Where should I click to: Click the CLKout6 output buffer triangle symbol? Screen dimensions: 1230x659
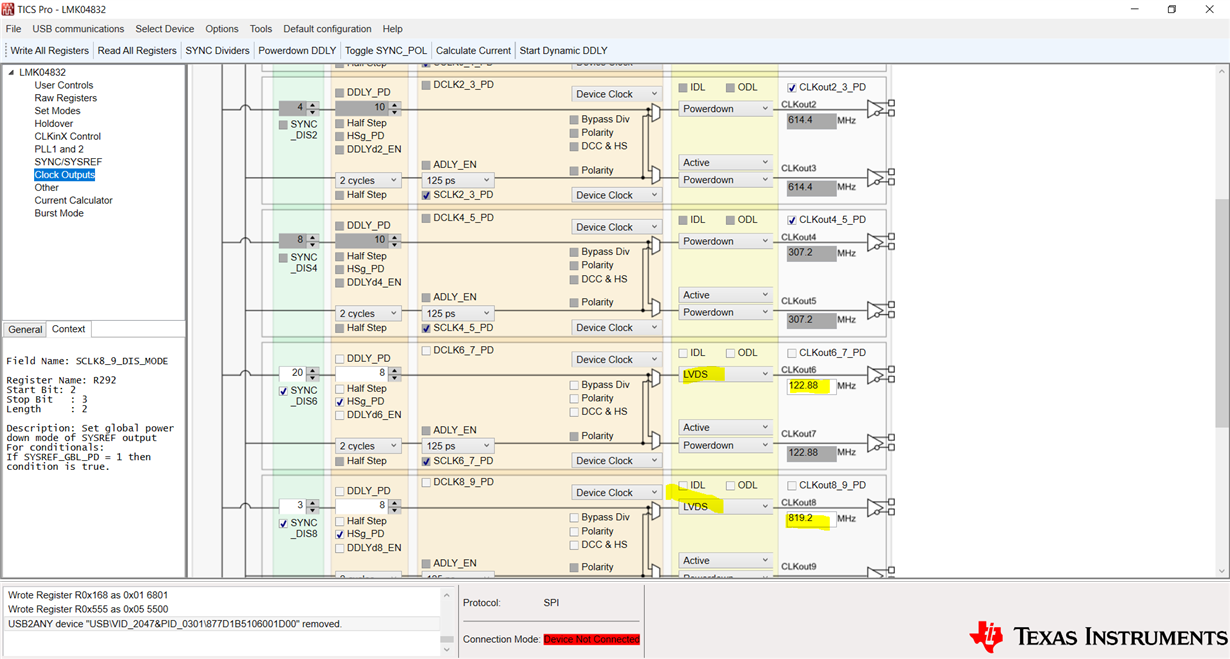tap(877, 375)
